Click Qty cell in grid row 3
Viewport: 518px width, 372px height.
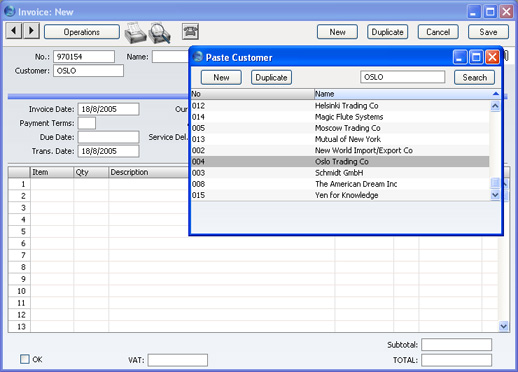click(x=91, y=208)
